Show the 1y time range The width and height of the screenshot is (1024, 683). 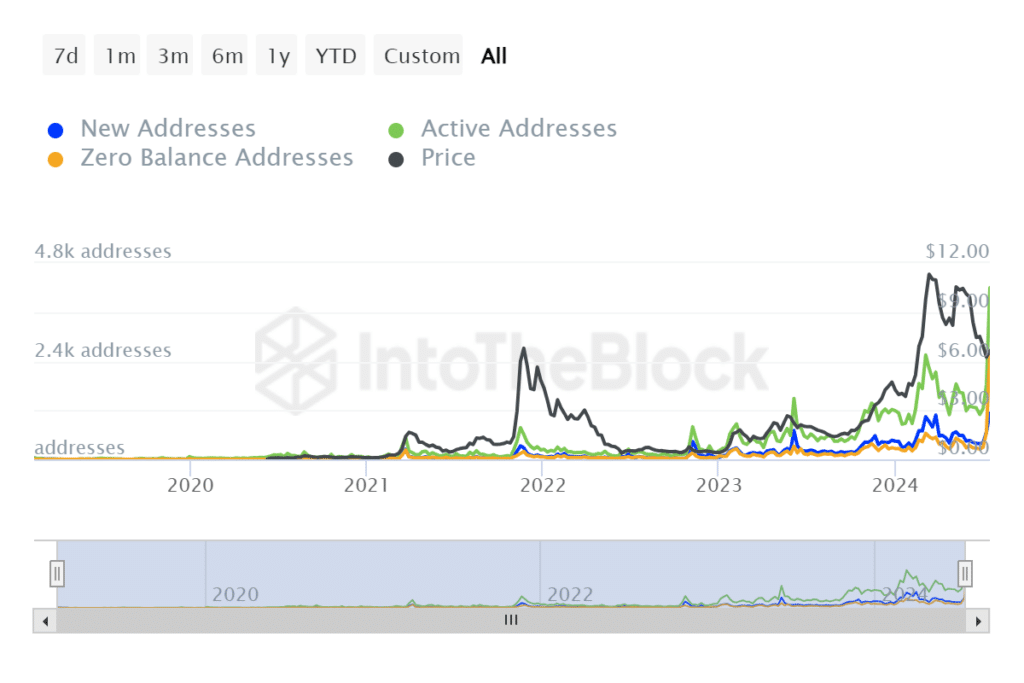pos(278,56)
